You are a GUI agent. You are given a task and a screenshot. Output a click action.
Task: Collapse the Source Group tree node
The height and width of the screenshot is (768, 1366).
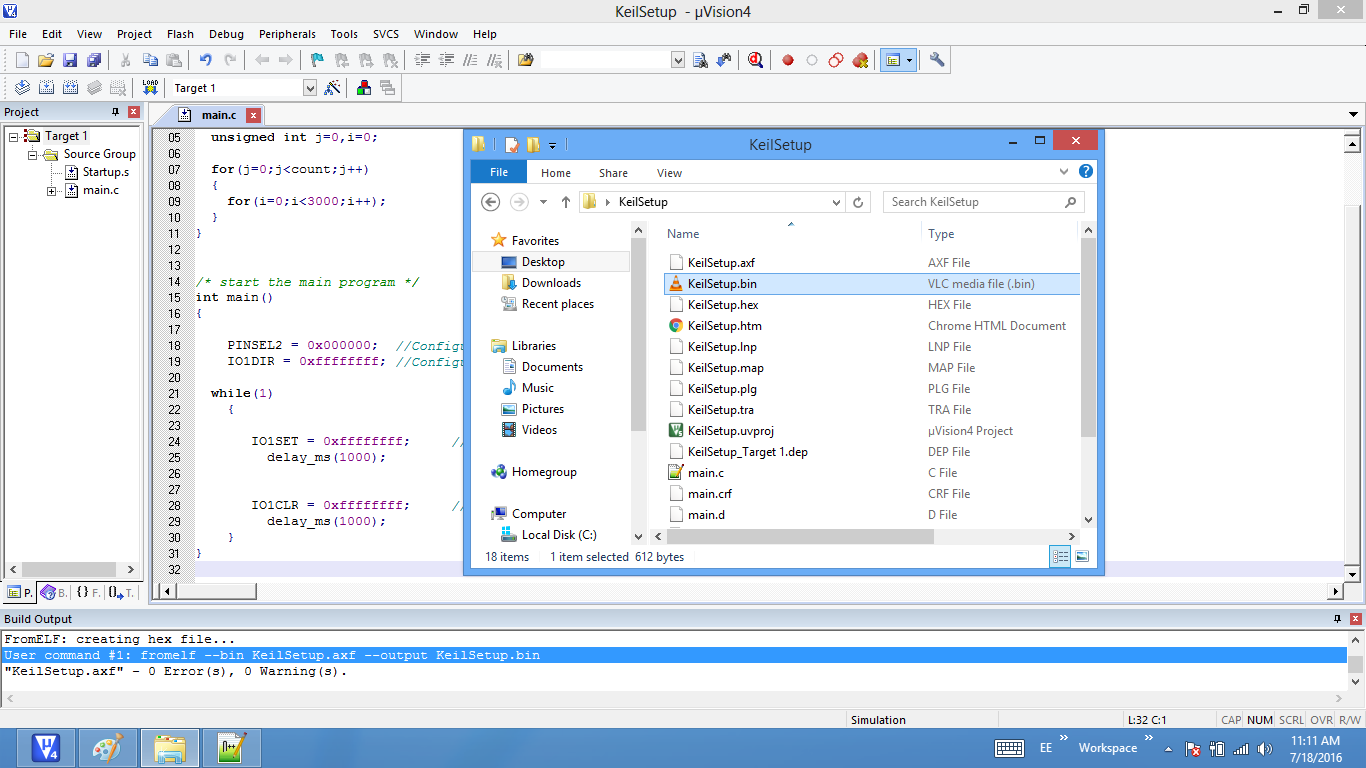coord(32,154)
